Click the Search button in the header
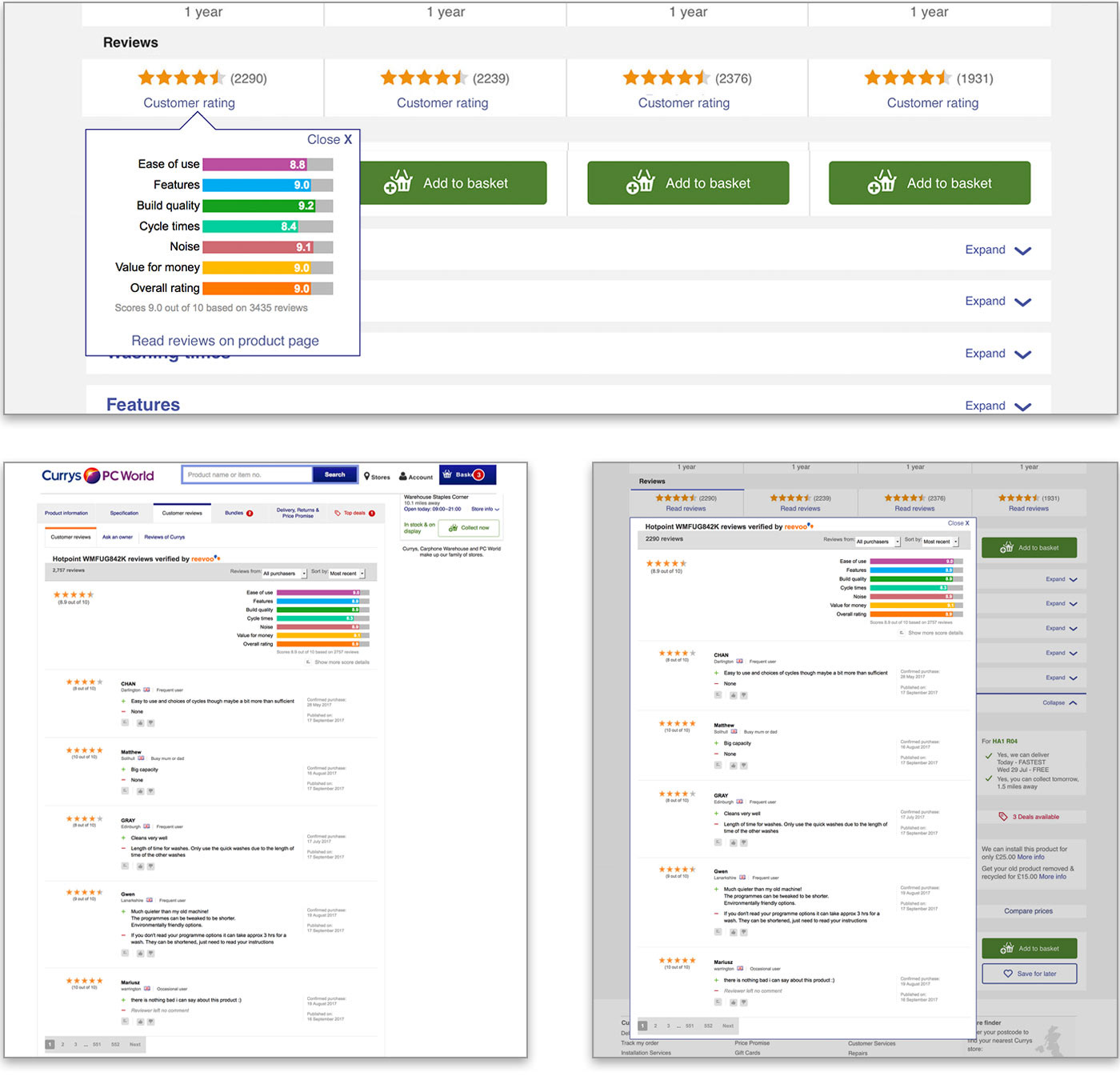This screenshot has width=1120, height=1092. 334,474
